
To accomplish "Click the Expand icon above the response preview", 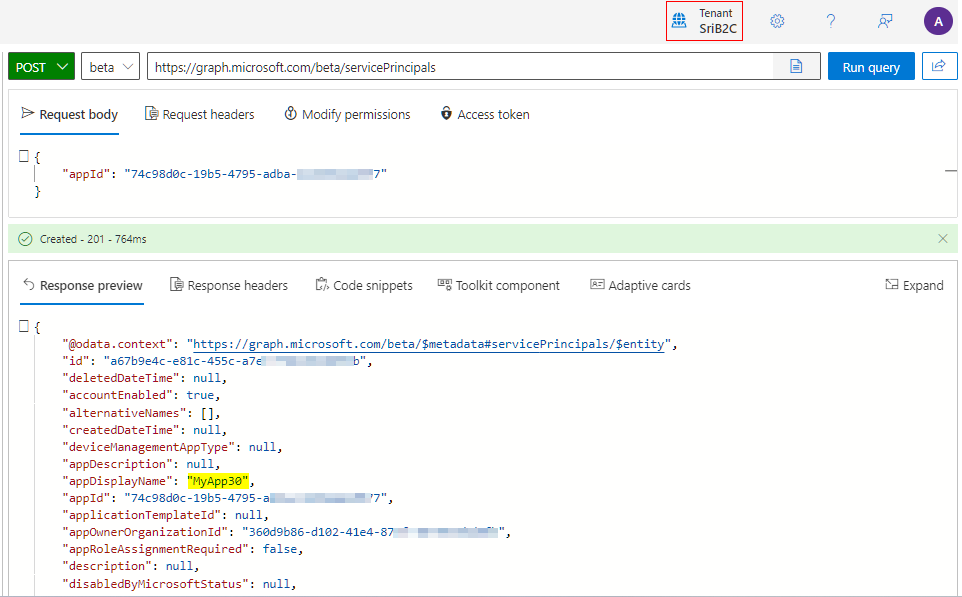I will point(913,285).
